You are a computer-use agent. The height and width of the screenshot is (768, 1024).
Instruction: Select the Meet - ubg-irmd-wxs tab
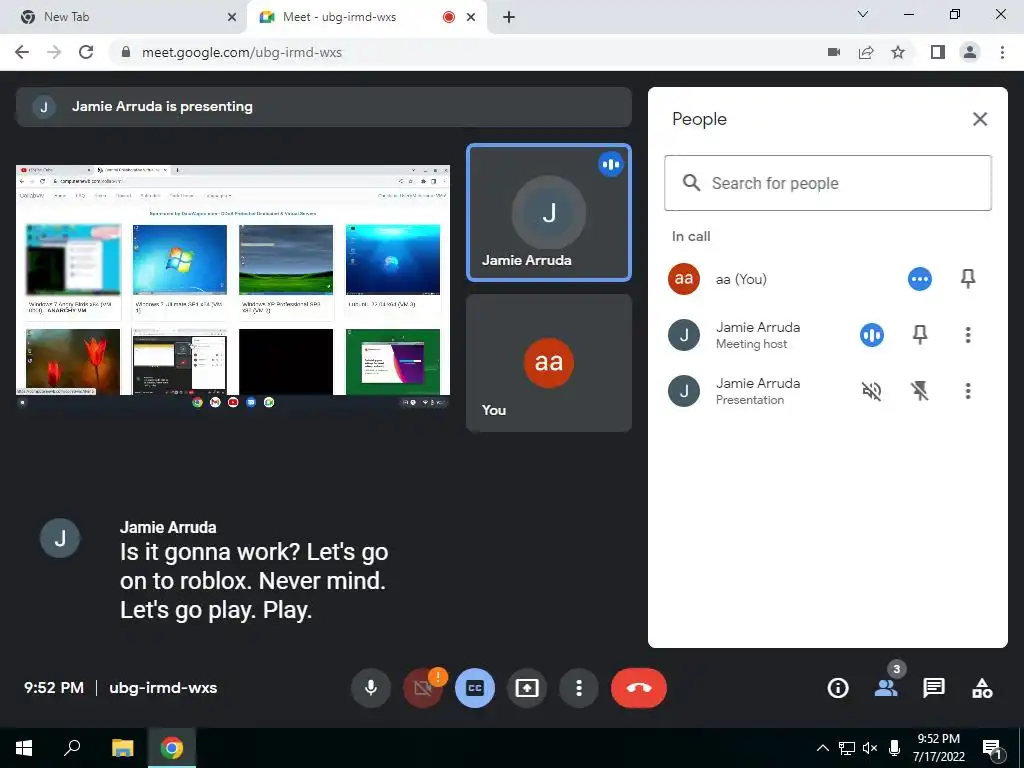(x=356, y=17)
